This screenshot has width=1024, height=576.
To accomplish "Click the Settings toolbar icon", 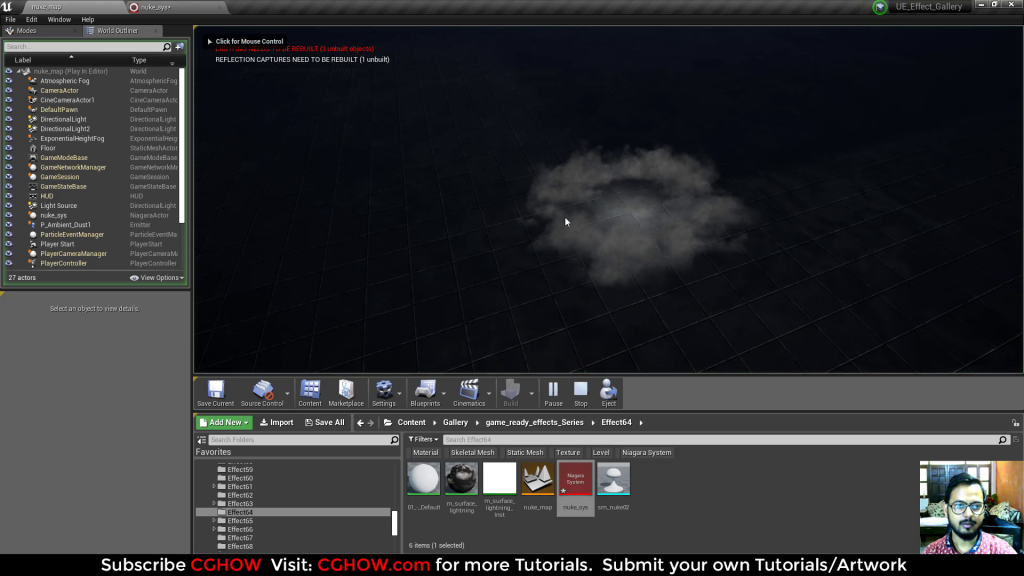I will click(x=385, y=392).
